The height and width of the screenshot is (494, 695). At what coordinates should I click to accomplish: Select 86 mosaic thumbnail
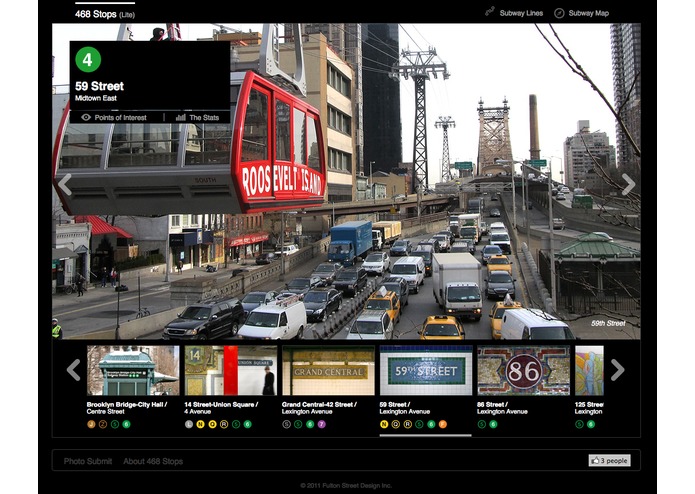pyautogui.click(x=523, y=370)
